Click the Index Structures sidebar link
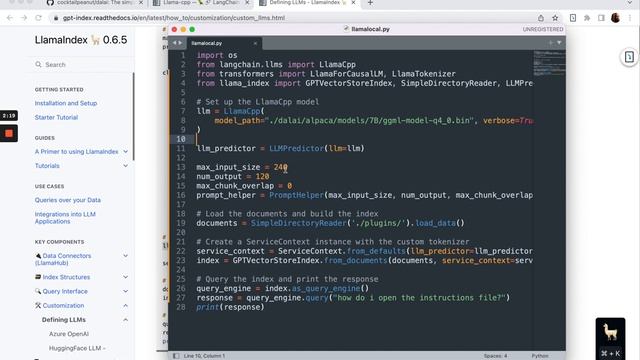Screen dimensions: 640x360 (66, 277)
